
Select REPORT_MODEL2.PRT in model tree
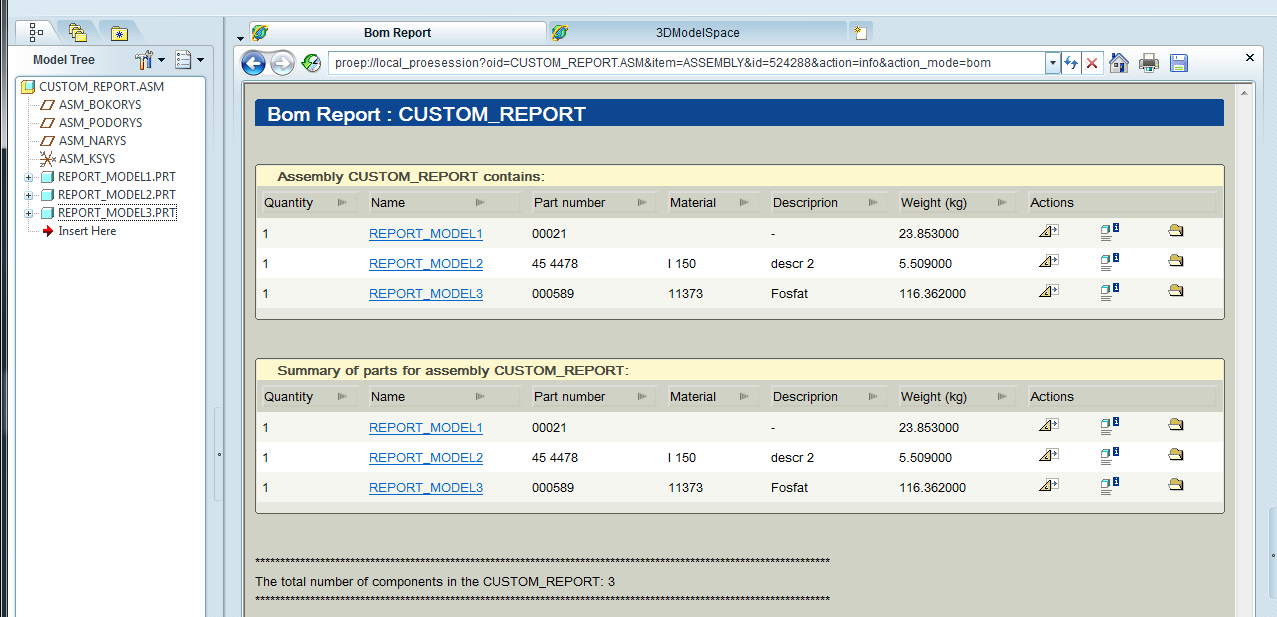(x=108, y=195)
